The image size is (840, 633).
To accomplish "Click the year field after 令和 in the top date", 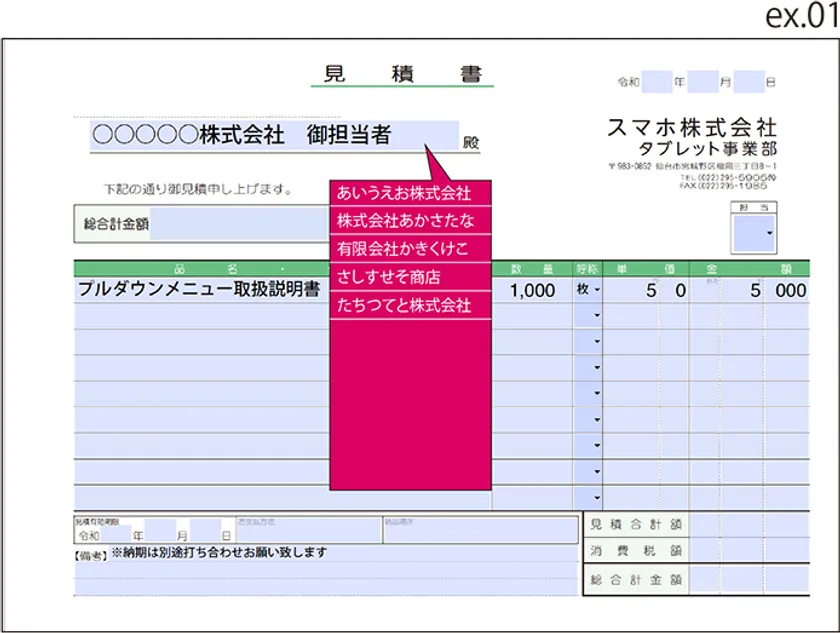I will (x=656, y=82).
